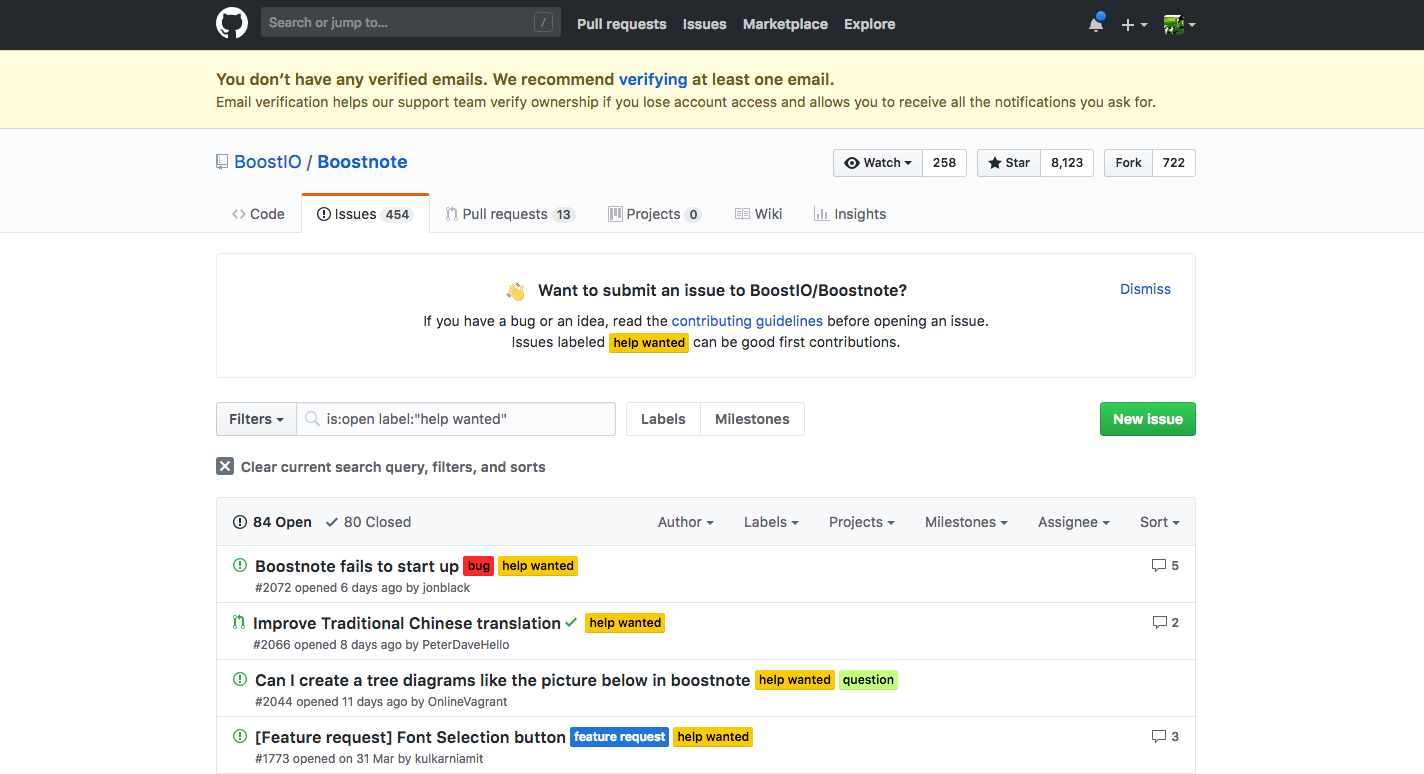Click the repository book icon beside BoostIO
Viewport: 1424px width, 774px height.
coord(222,162)
